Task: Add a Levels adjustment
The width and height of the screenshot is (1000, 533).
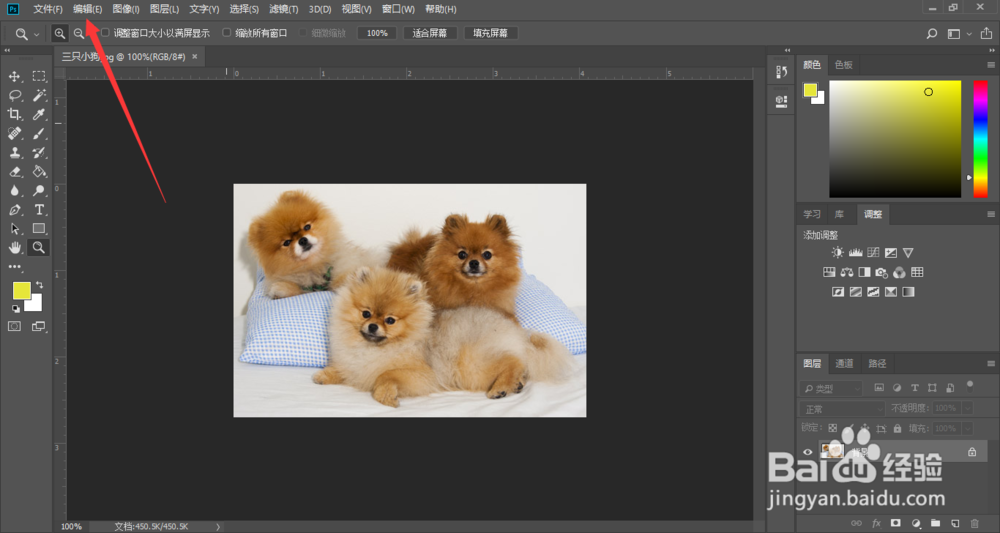Action: click(x=855, y=252)
